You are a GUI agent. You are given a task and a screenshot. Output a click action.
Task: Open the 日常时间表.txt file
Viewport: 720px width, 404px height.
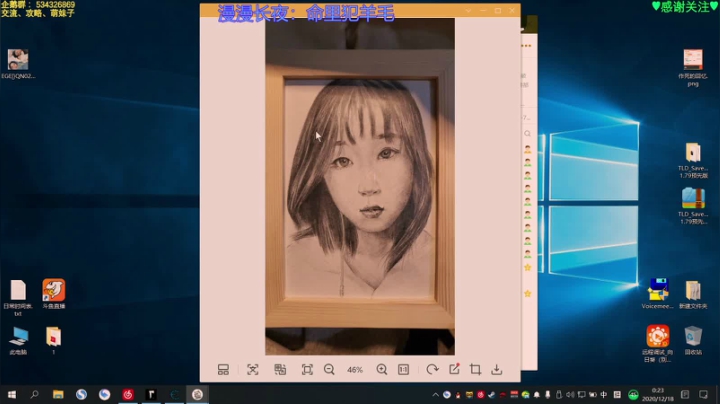pyautogui.click(x=18, y=297)
